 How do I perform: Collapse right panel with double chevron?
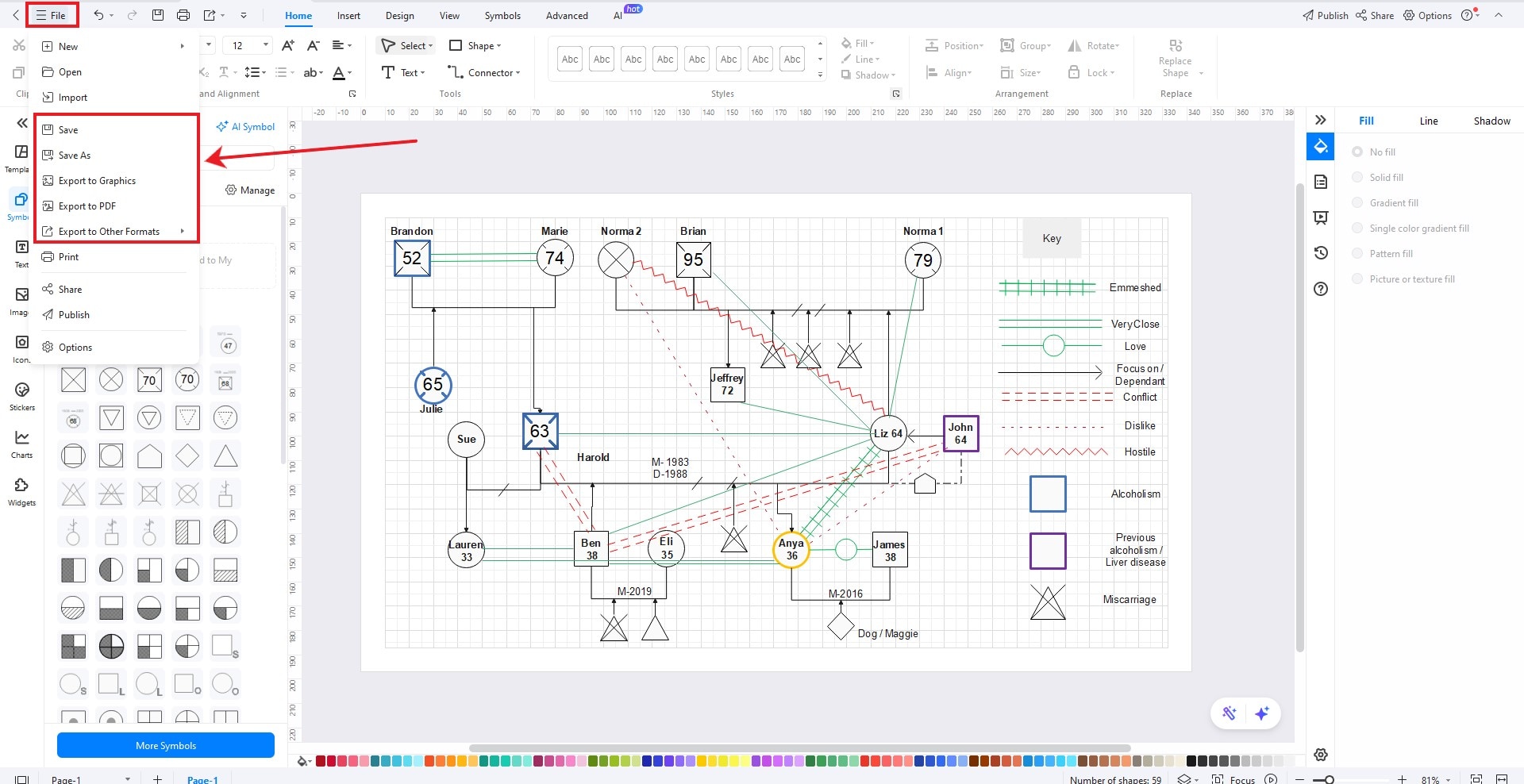click(x=1320, y=120)
